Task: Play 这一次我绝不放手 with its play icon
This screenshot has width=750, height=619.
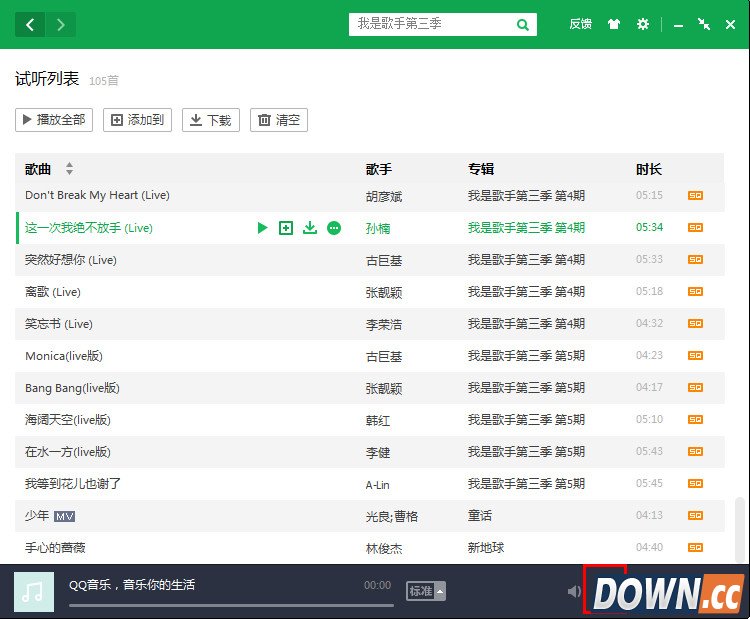Action: pyautogui.click(x=262, y=228)
